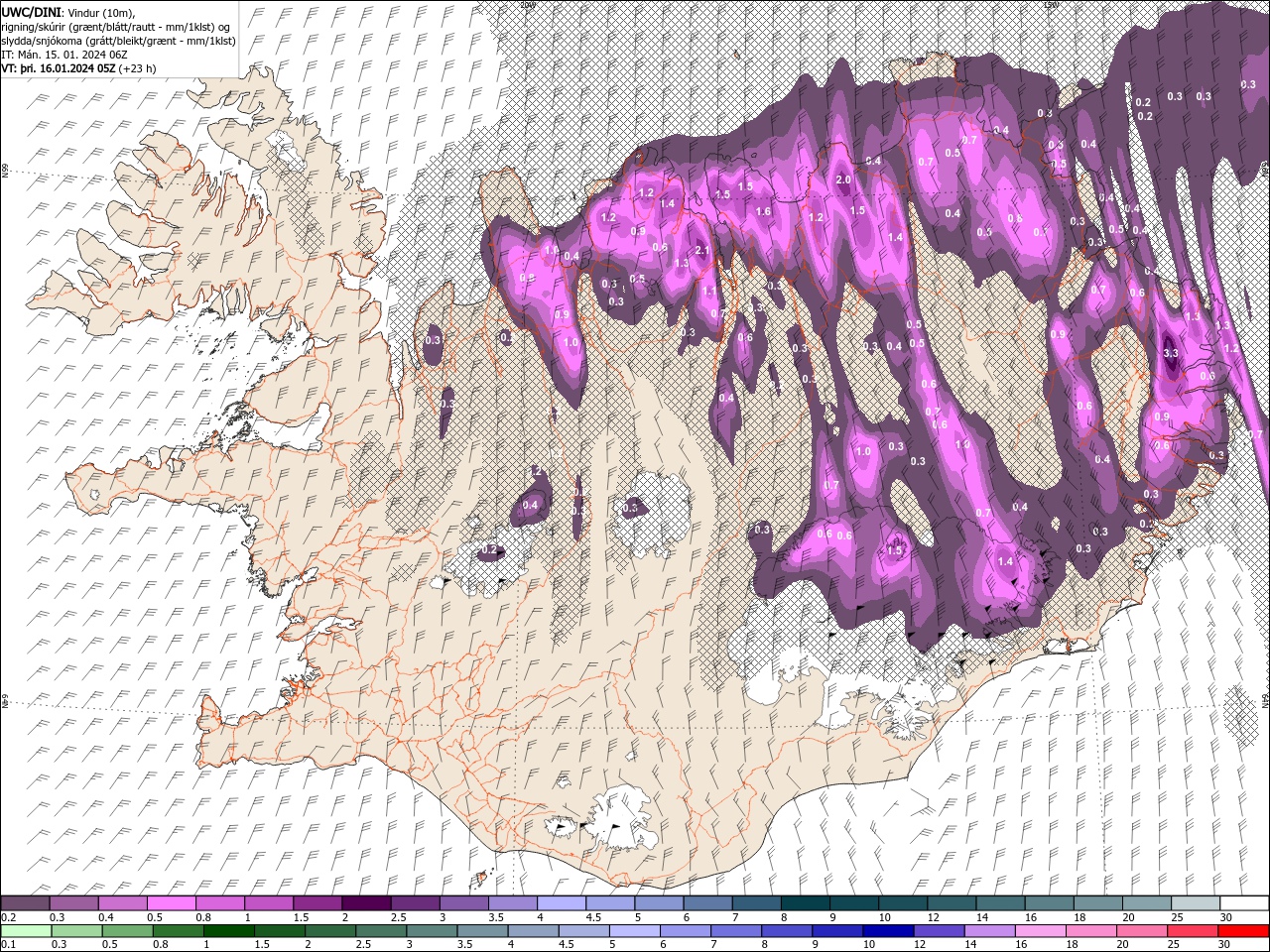Click the "2.1" snowfall value on map

click(702, 250)
